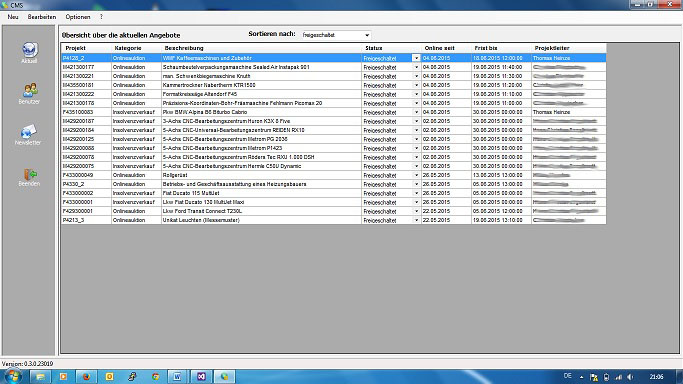Open status dropdown for project P4128_2
Viewport: 683px width, 384px height.
[416, 58]
